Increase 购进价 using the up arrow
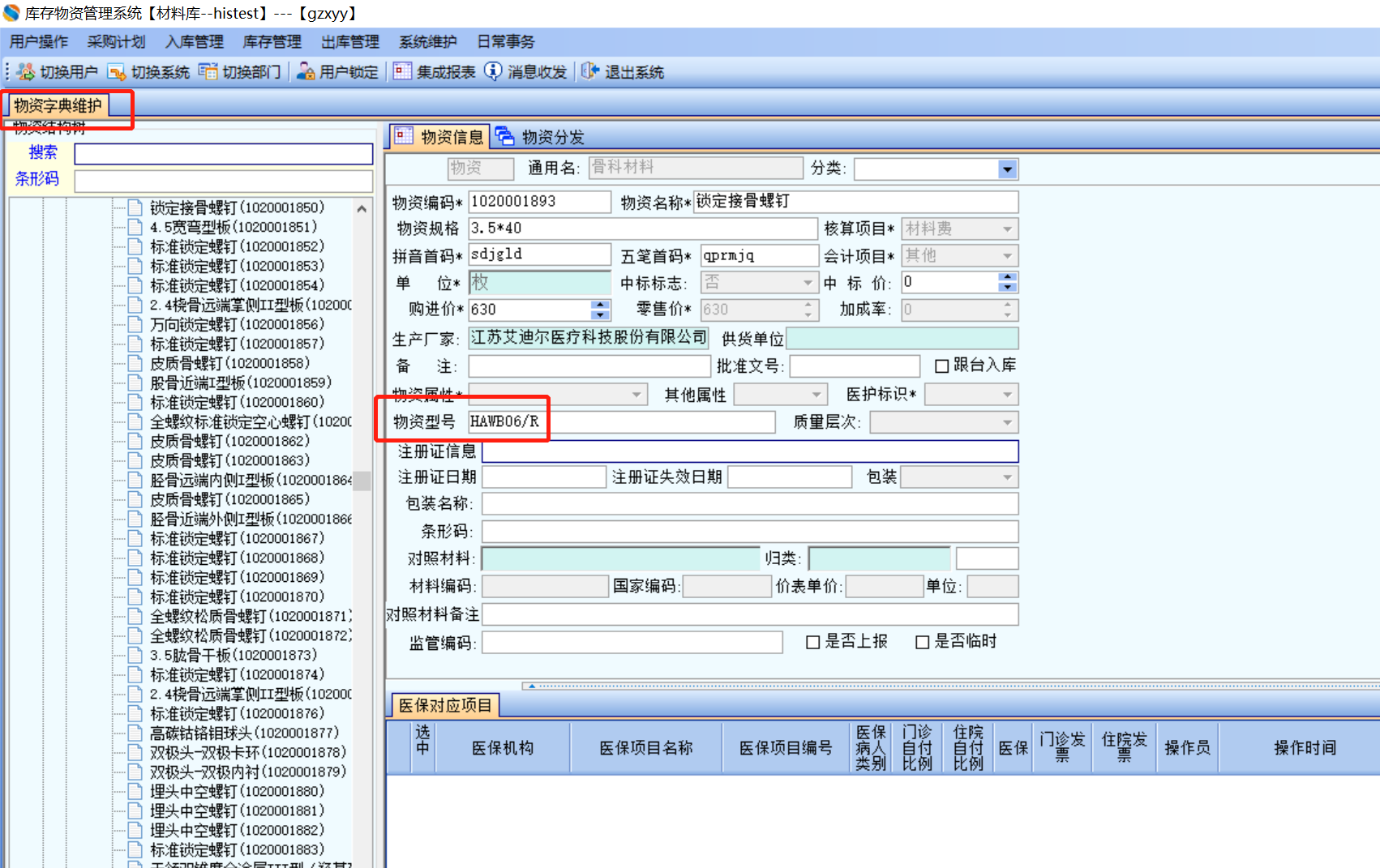 pyautogui.click(x=600, y=305)
